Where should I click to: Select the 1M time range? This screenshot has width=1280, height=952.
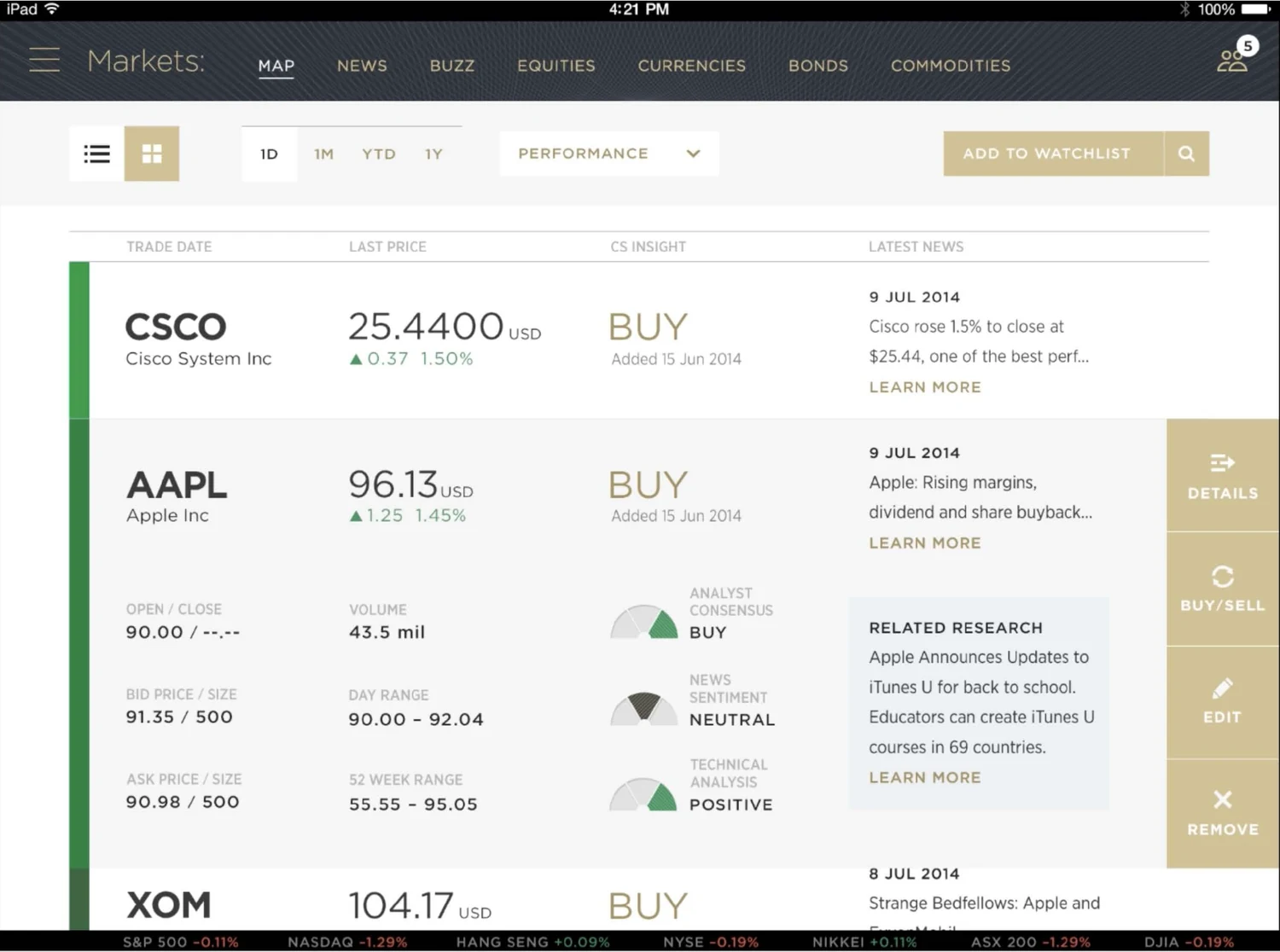point(323,154)
